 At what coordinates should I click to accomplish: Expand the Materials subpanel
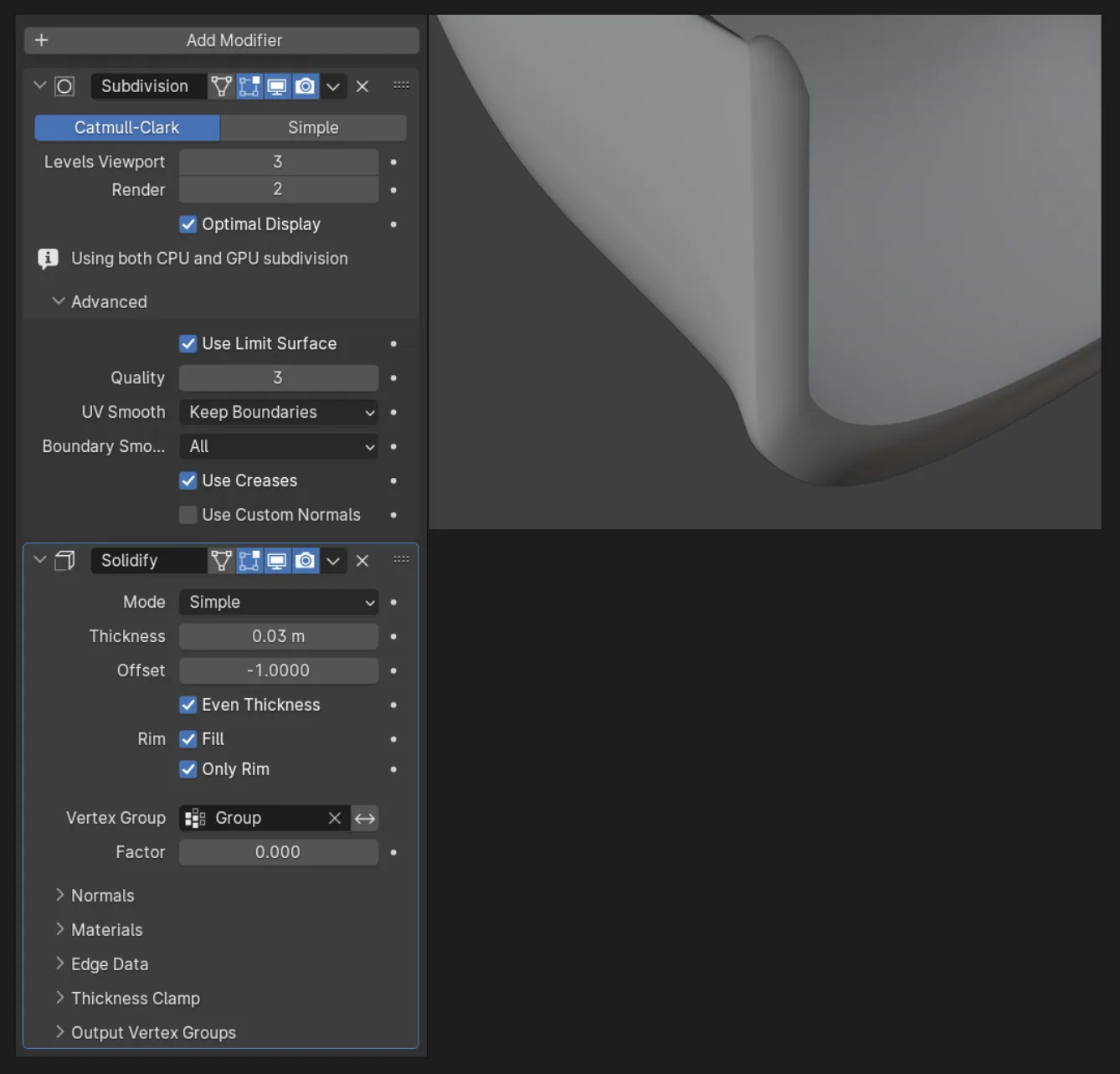(x=59, y=929)
